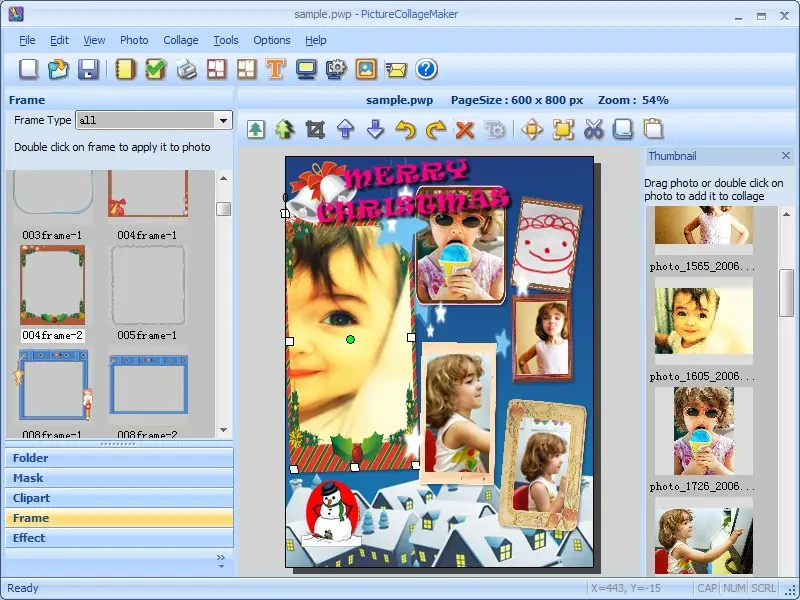Expand the Folder panel in the sidebar
Screen dimensions: 800x600
click(x=118, y=458)
